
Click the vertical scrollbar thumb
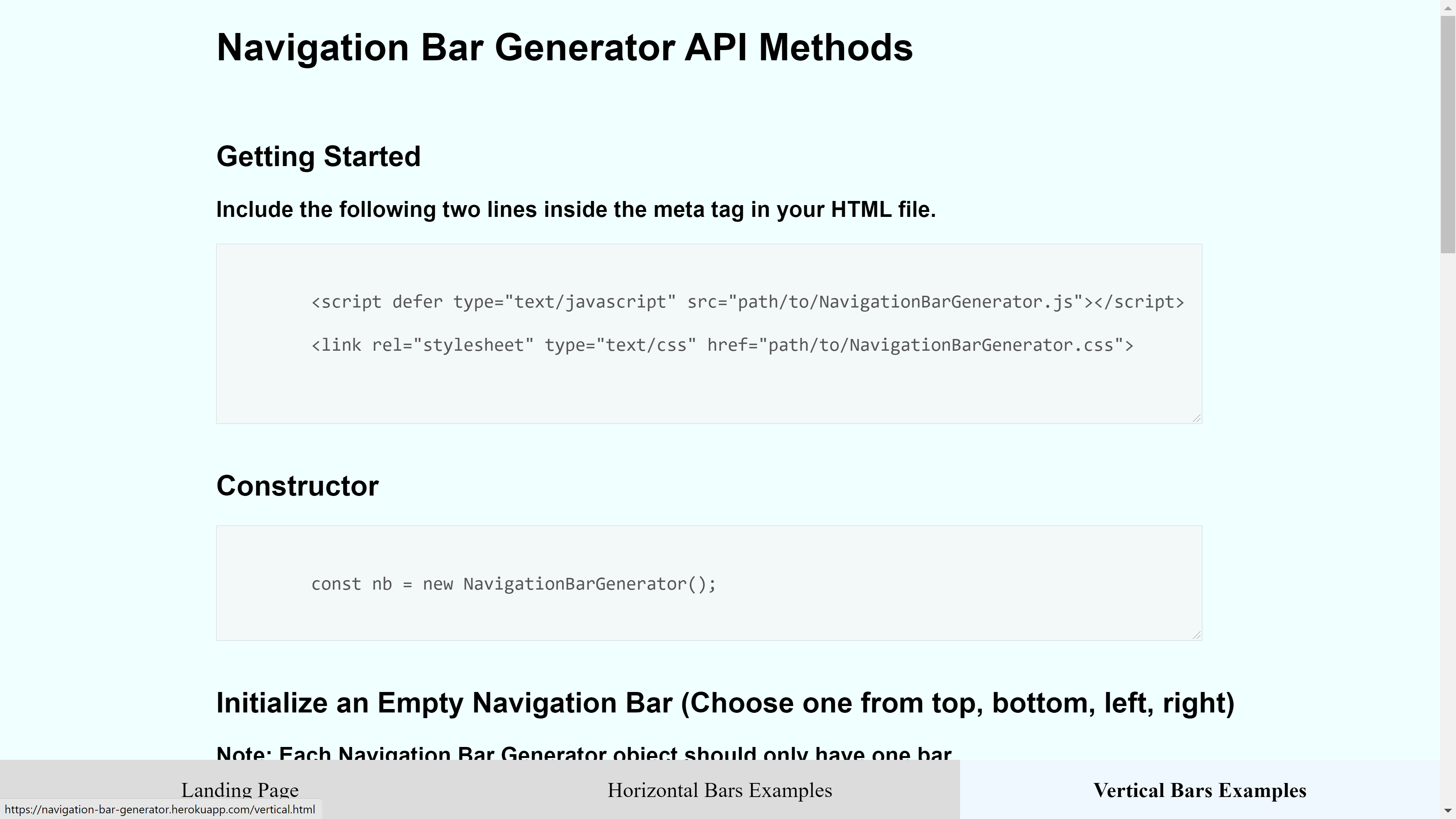(x=1448, y=135)
